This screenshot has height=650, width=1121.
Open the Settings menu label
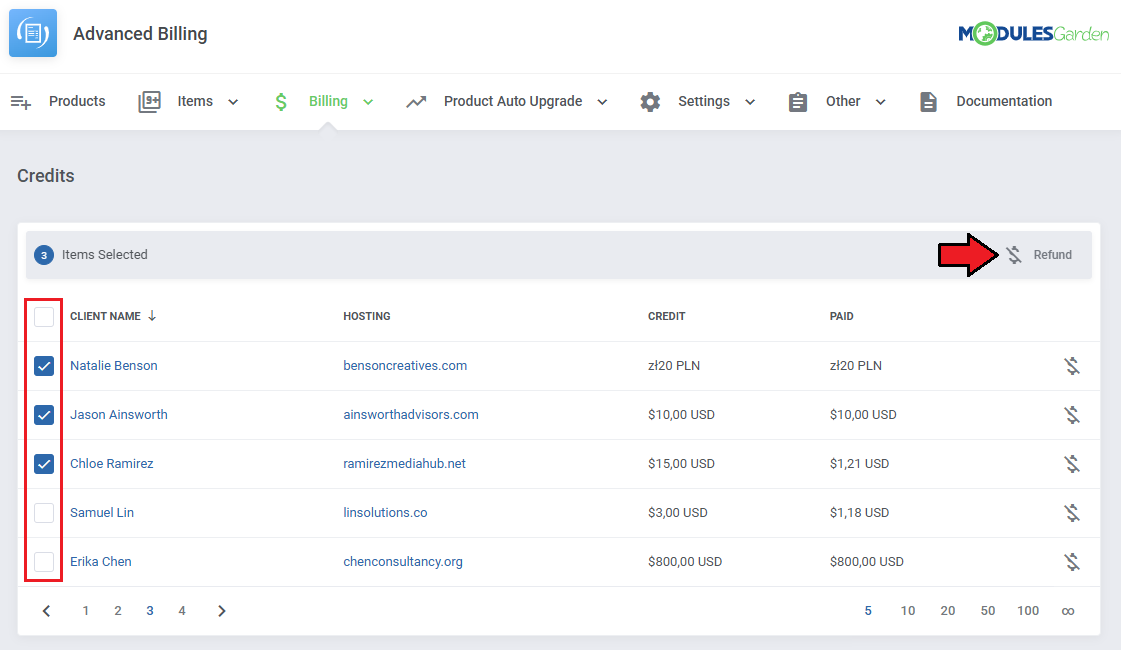[704, 102]
